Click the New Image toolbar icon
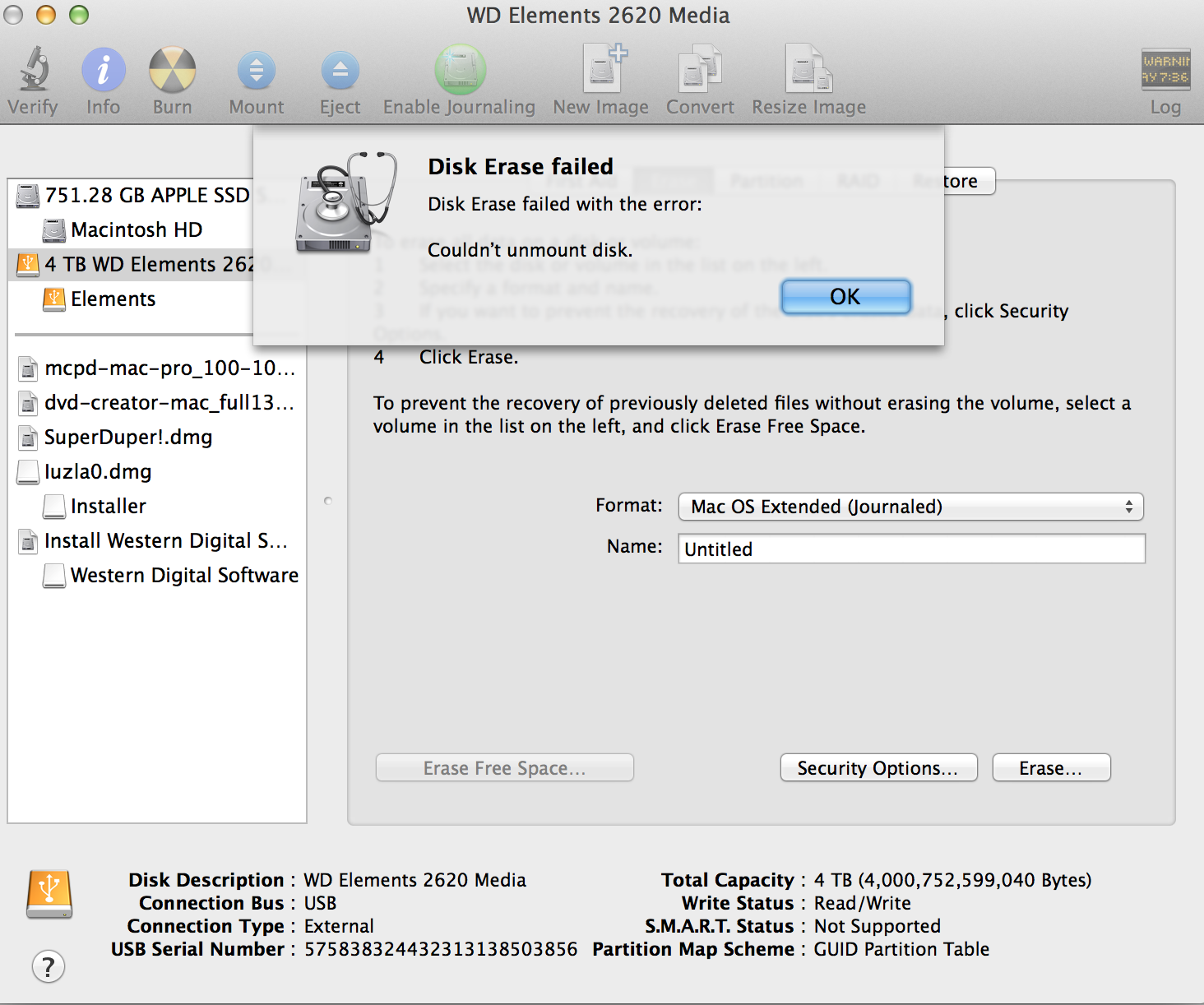Screen dimensions: 1204x1005 click(604, 68)
